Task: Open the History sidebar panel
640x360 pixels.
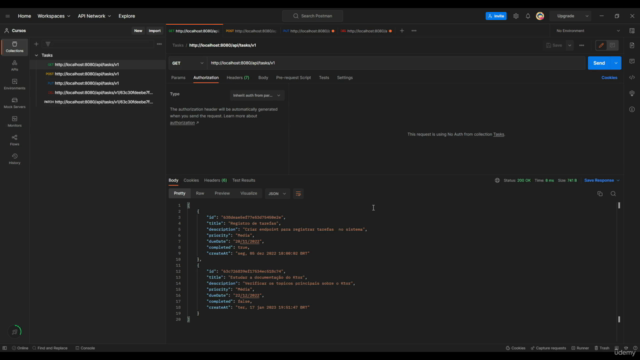Action: click(14, 159)
